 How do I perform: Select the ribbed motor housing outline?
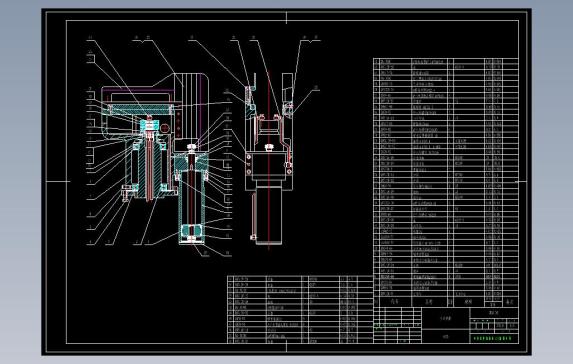[190, 112]
